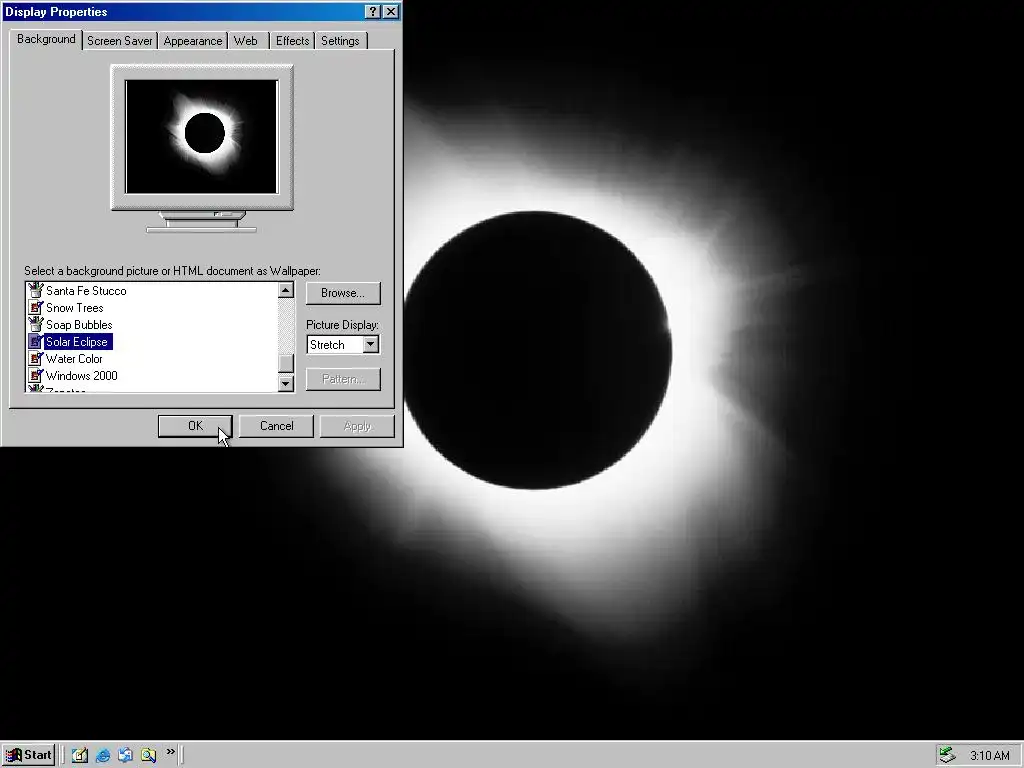Screen dimensions: 1024x768
Task: Go to the Effects tab
Action: [x=292, y=40]
